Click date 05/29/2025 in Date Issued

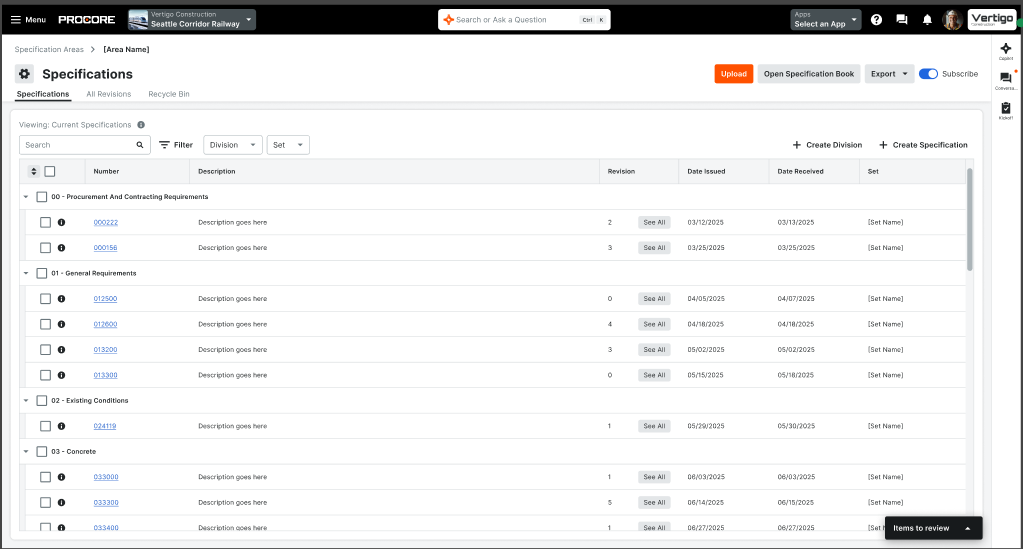click(706, 426)
